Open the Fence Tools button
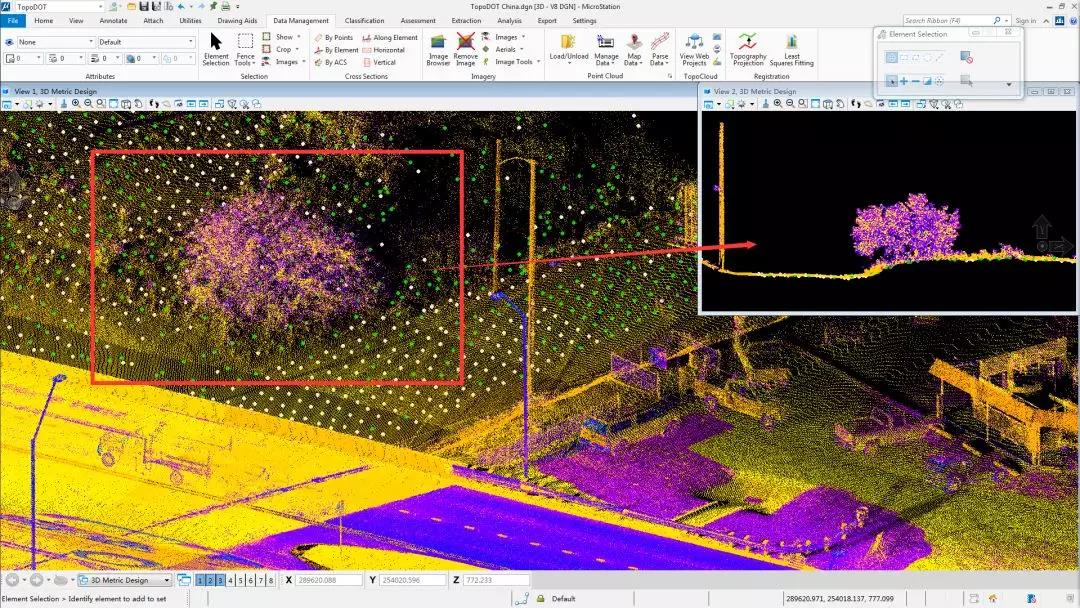The image size is (1080, 608). 245,49
